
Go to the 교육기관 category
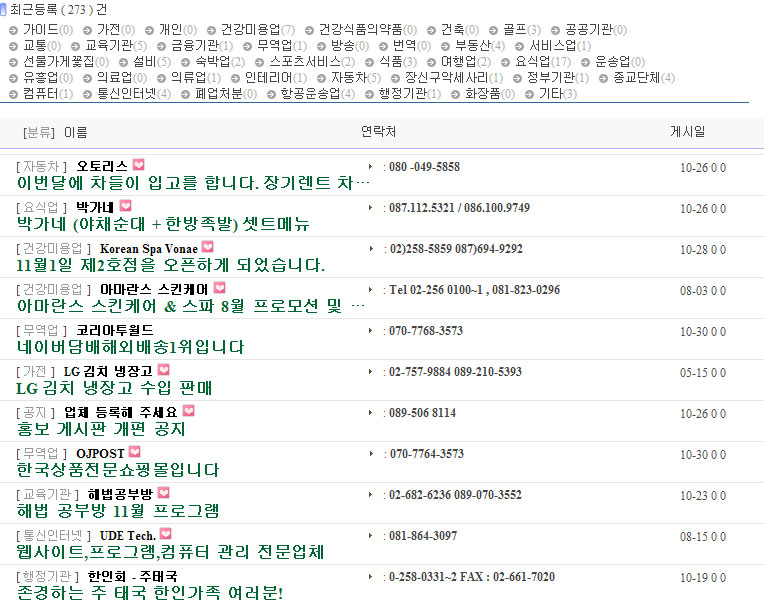[108, 46]
